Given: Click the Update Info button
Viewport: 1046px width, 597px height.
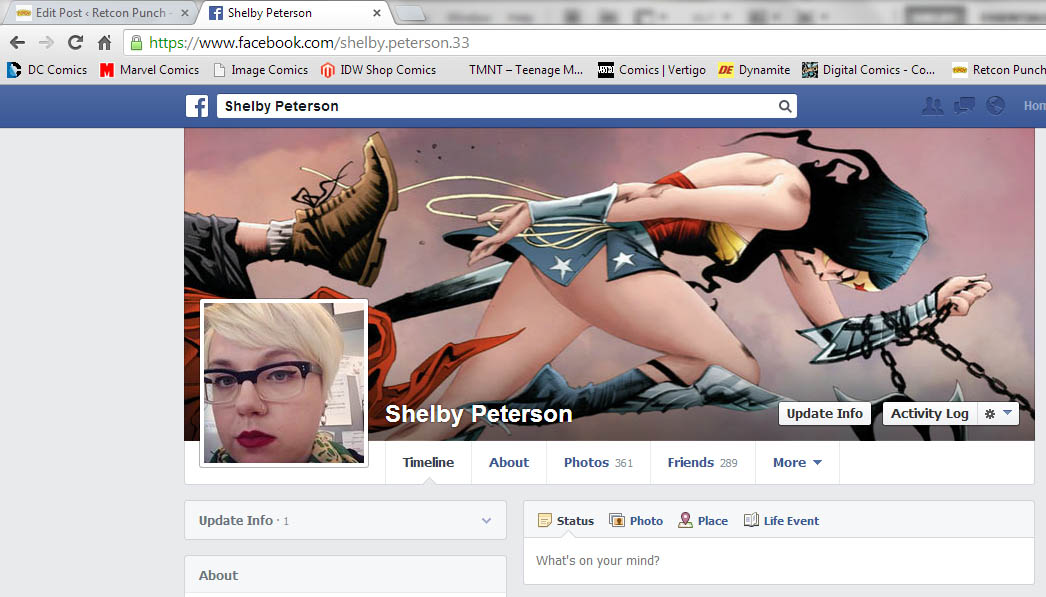Looking at the screenshot, I should (824, 414).
